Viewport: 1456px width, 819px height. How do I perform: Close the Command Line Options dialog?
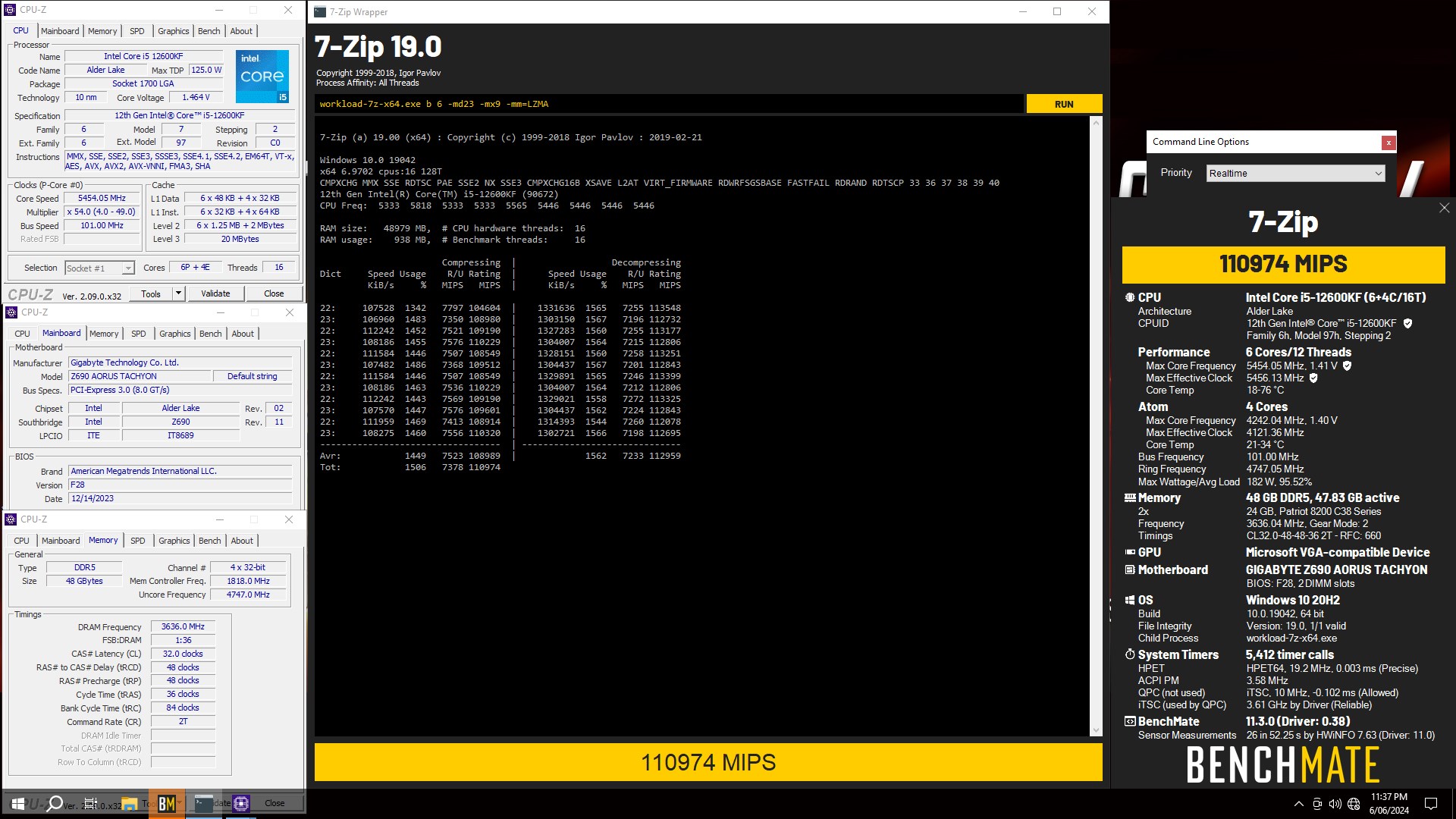[1389, 143]
